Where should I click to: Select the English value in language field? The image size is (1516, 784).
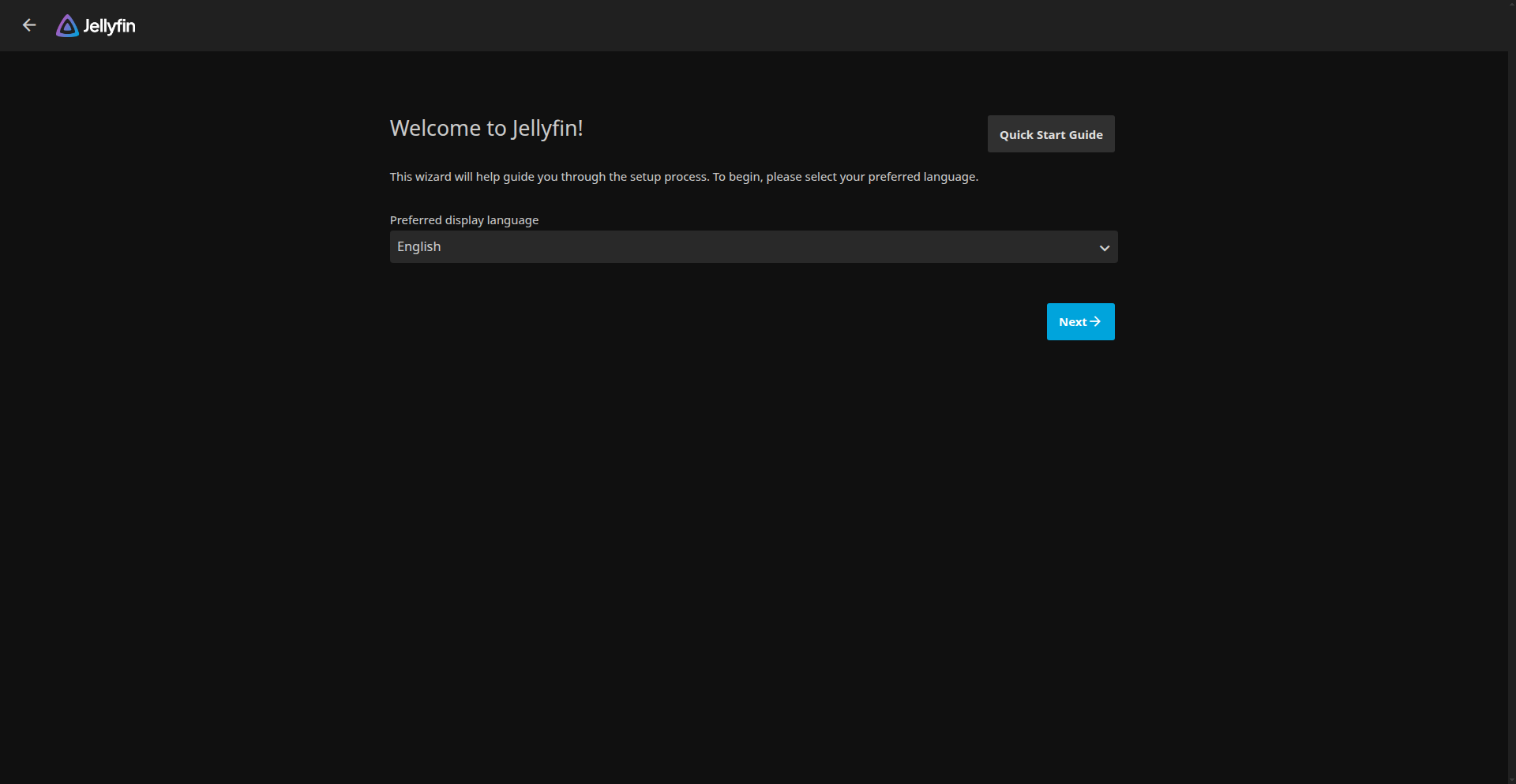[x=419, y=246]
